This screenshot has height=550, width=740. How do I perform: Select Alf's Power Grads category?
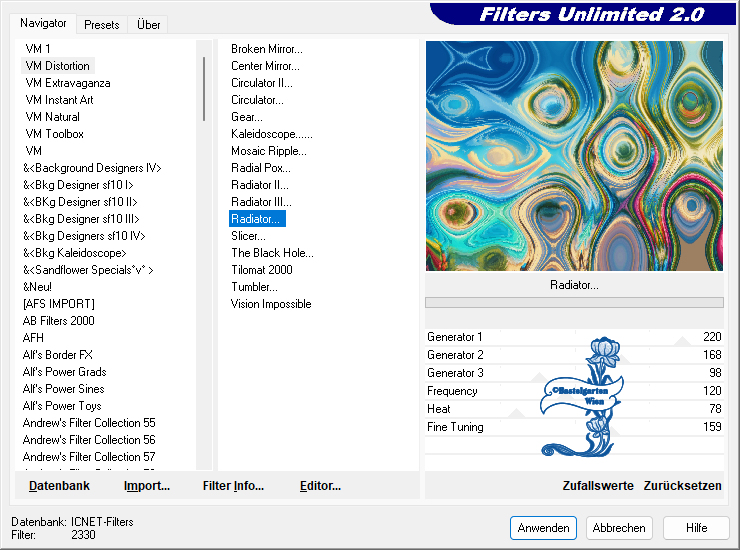[x=65, y=372]
